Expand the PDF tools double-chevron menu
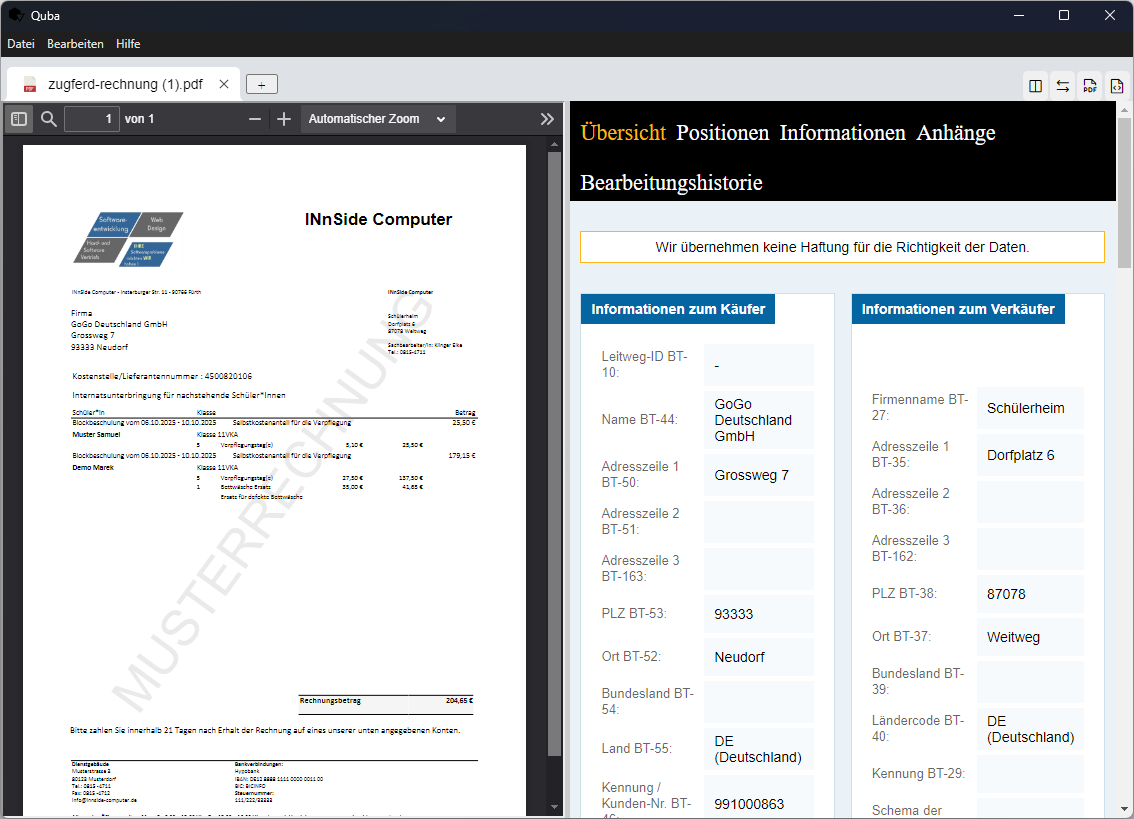The height and width of the screenshot is (819, 1134). [547, 119]
